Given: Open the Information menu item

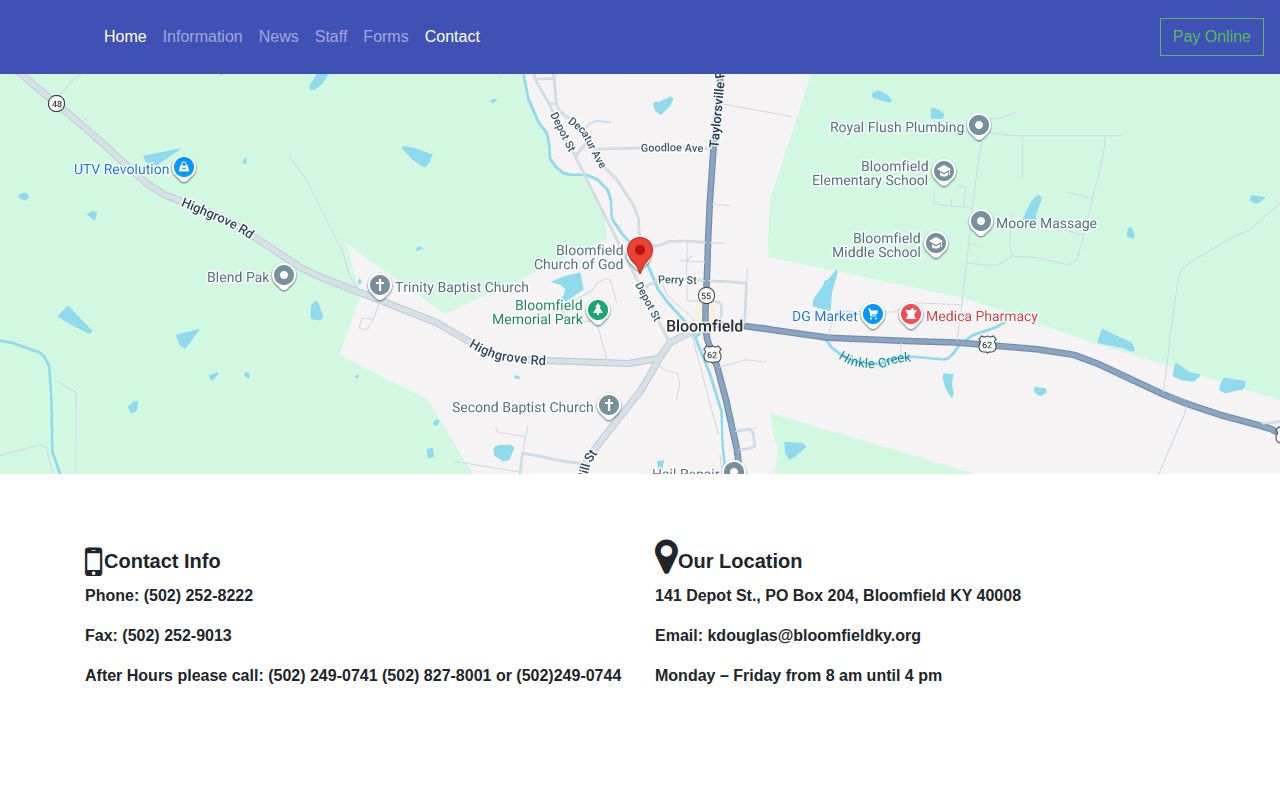Looking at the screenshot, I should (x=203, y=37).
